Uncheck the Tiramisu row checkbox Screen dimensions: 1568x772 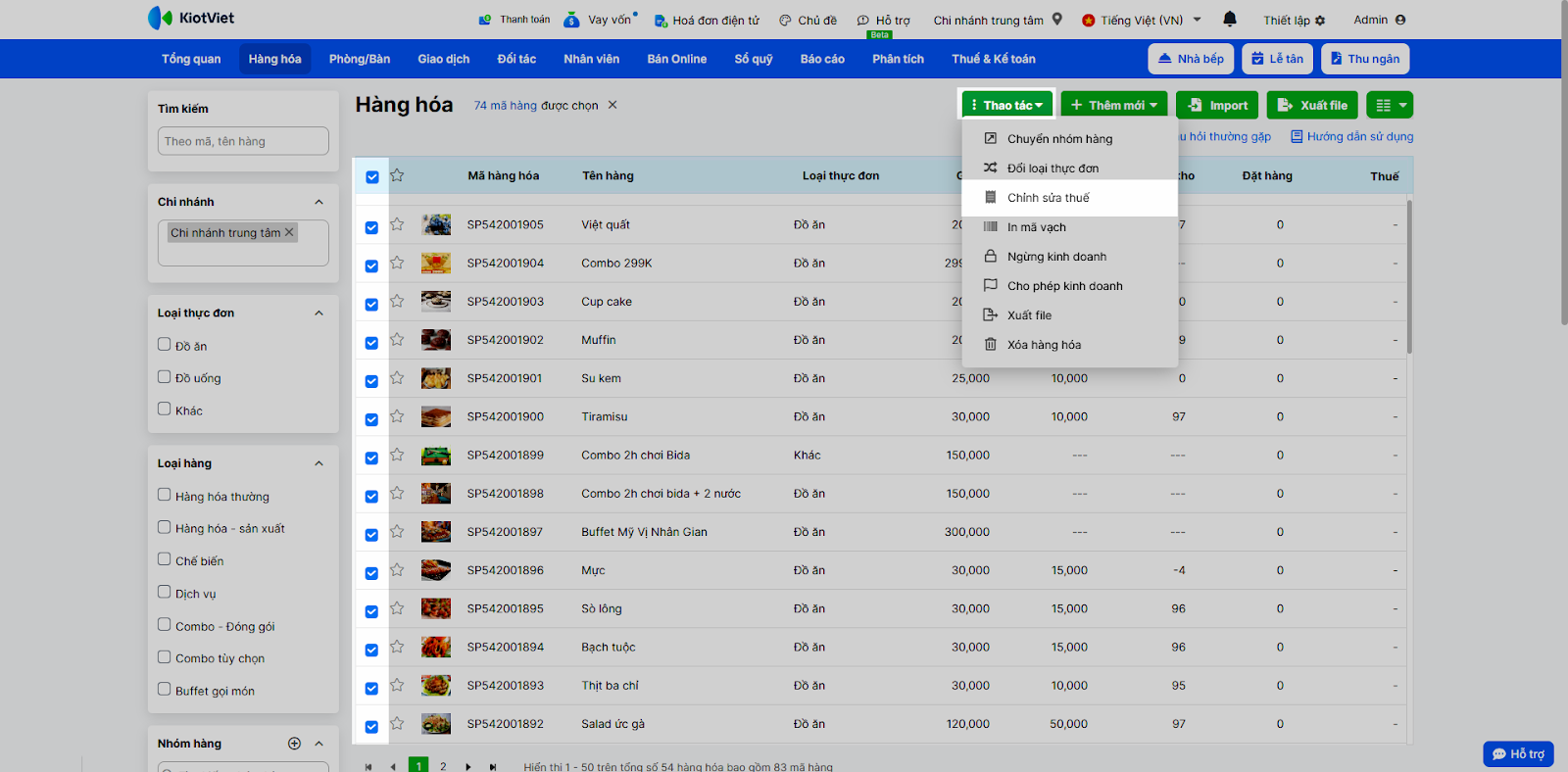[x=371, y=419]
